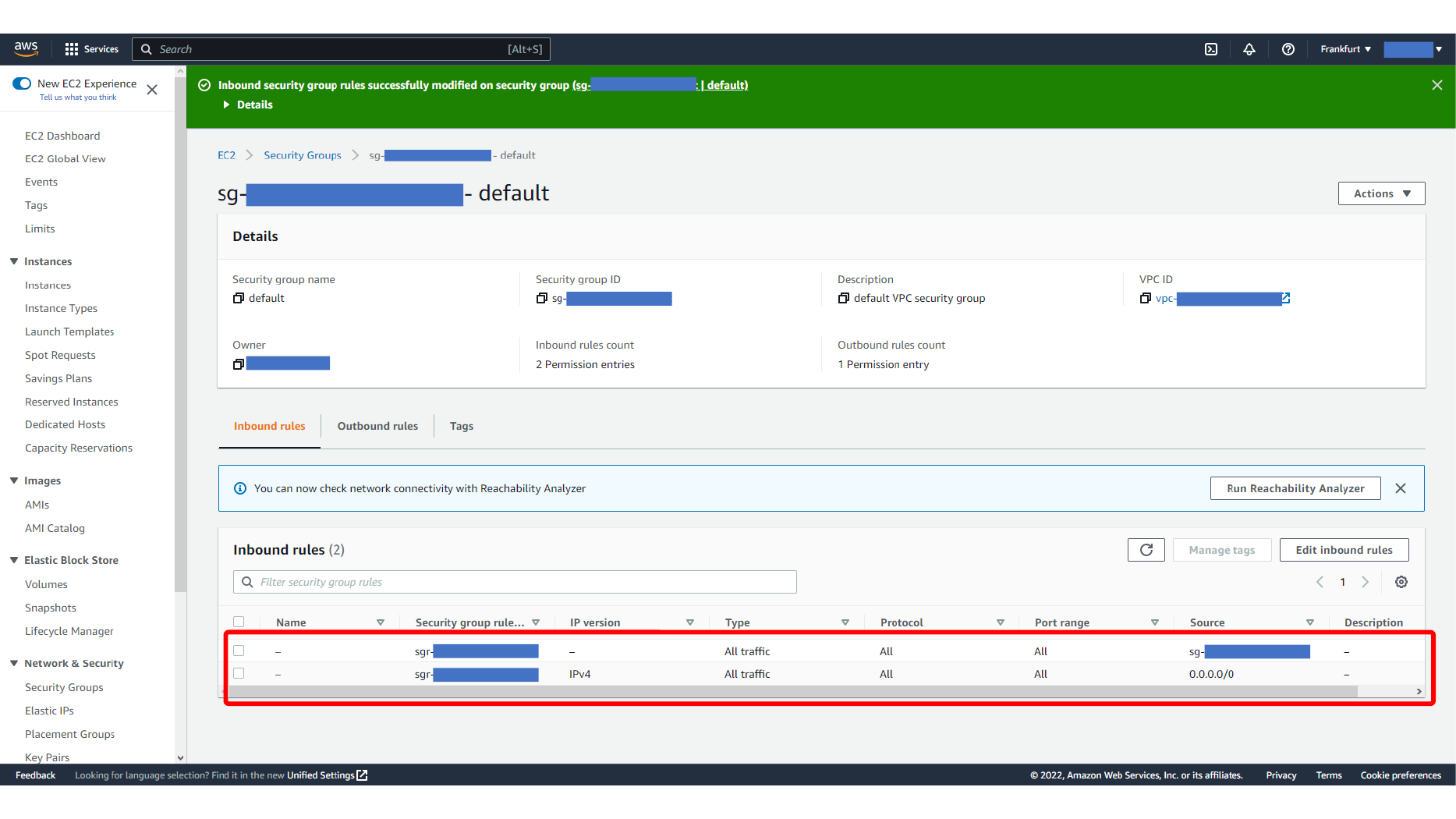The height and width of the screenshot is (819, 1456).
Task: Open Elastic IPs in sidebar
Action: (49, 711)
